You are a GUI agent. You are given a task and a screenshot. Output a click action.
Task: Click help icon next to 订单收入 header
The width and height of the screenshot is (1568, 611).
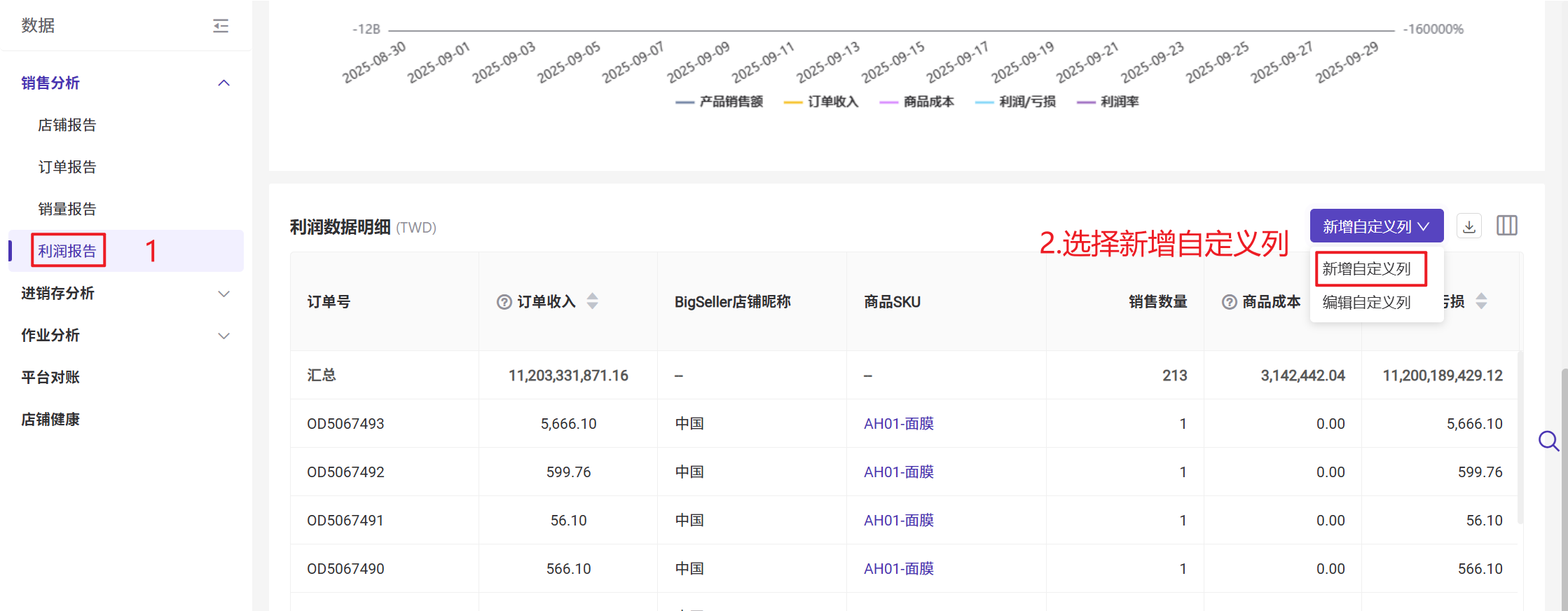[504, 302]
